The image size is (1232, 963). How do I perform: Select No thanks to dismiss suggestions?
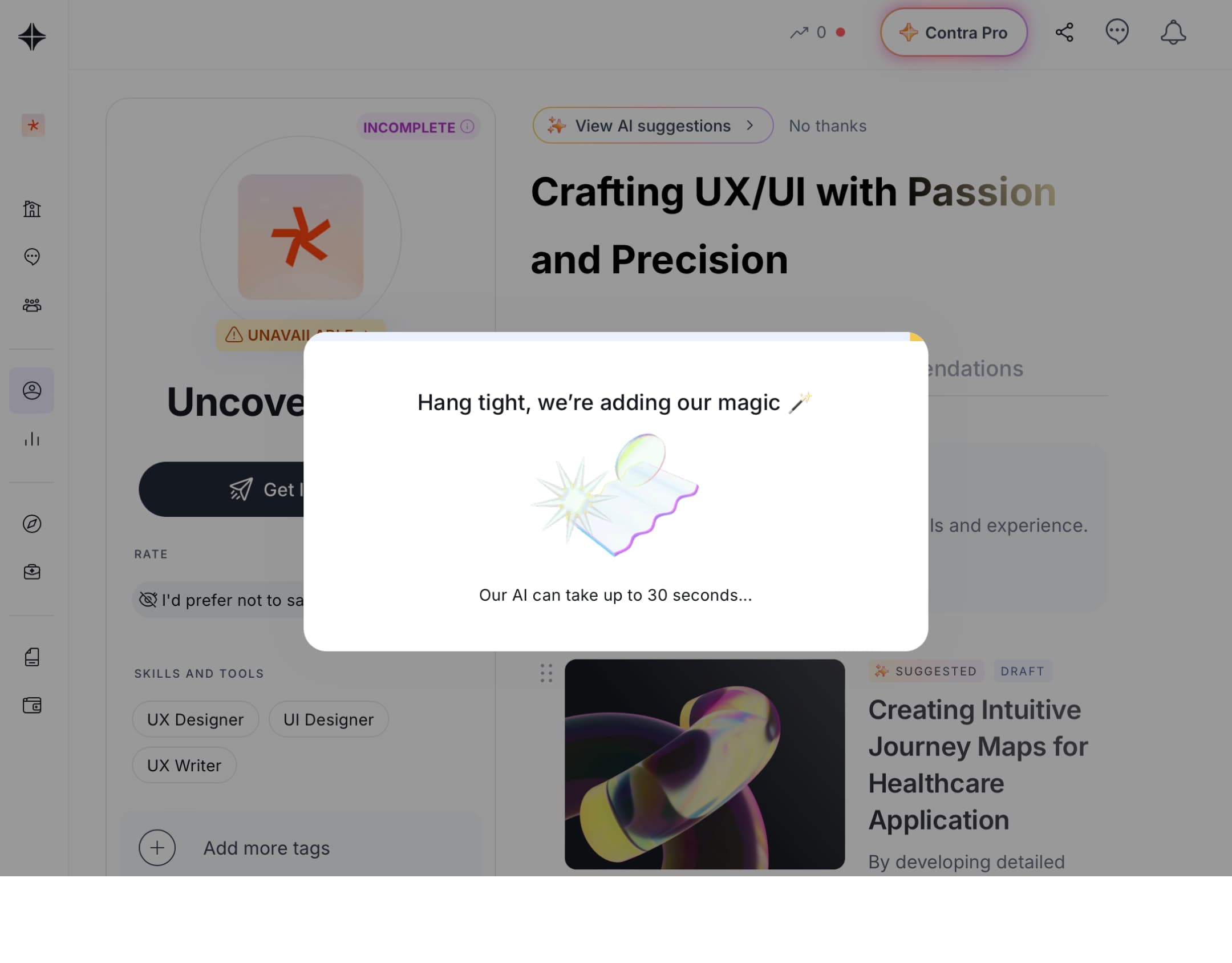point(827,125)
